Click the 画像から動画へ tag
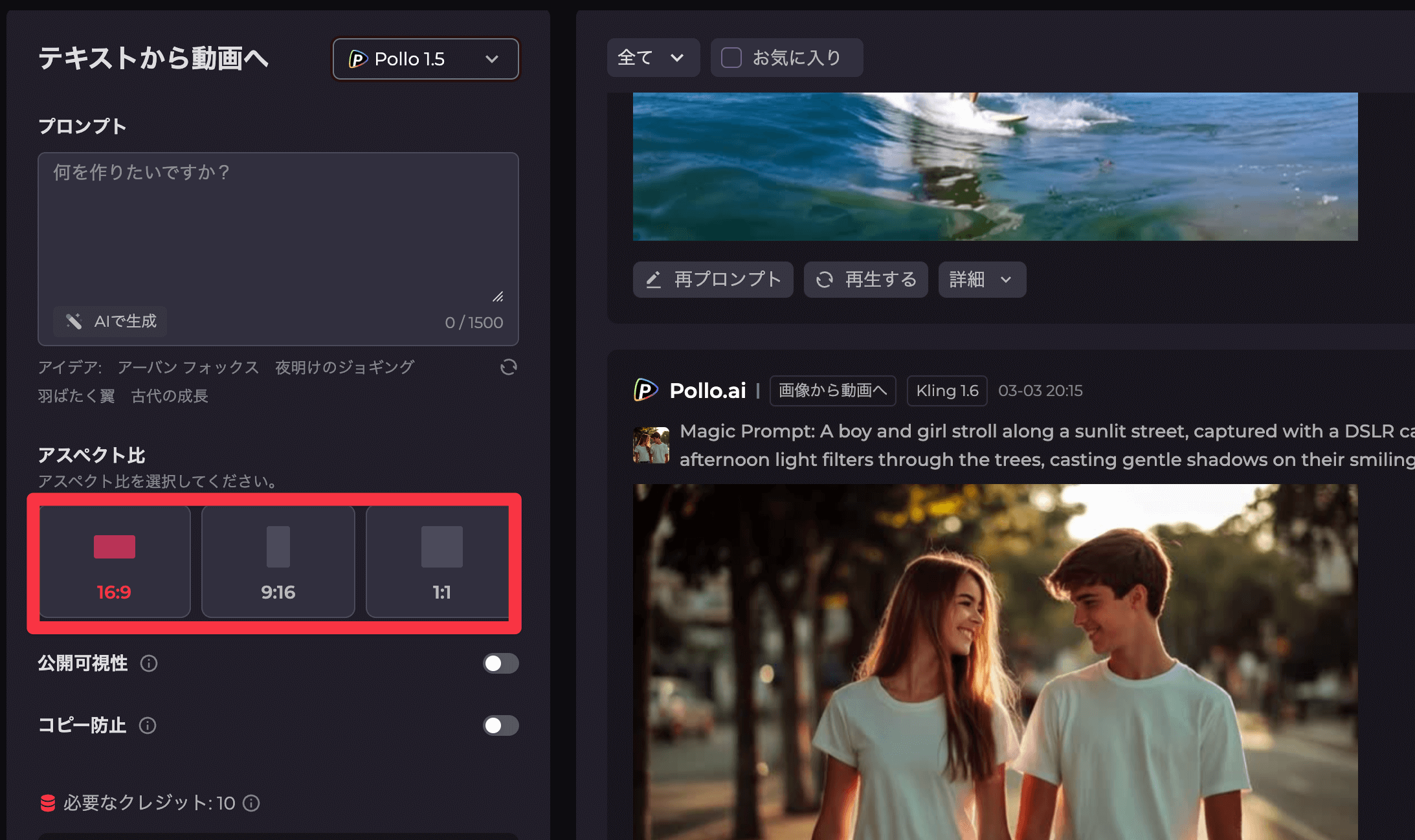 (832, 391)
